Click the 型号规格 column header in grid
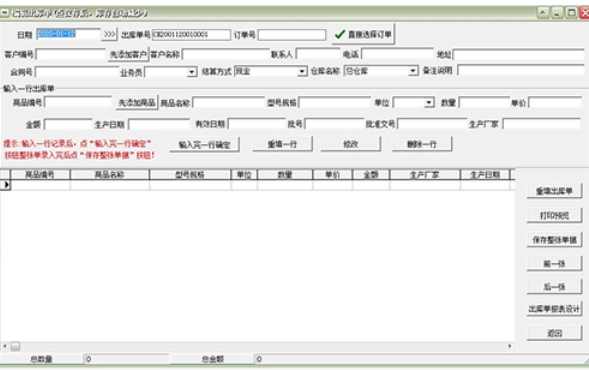This screenshot has width=589, height=370. pyautogui.click(x=190, y=175)
